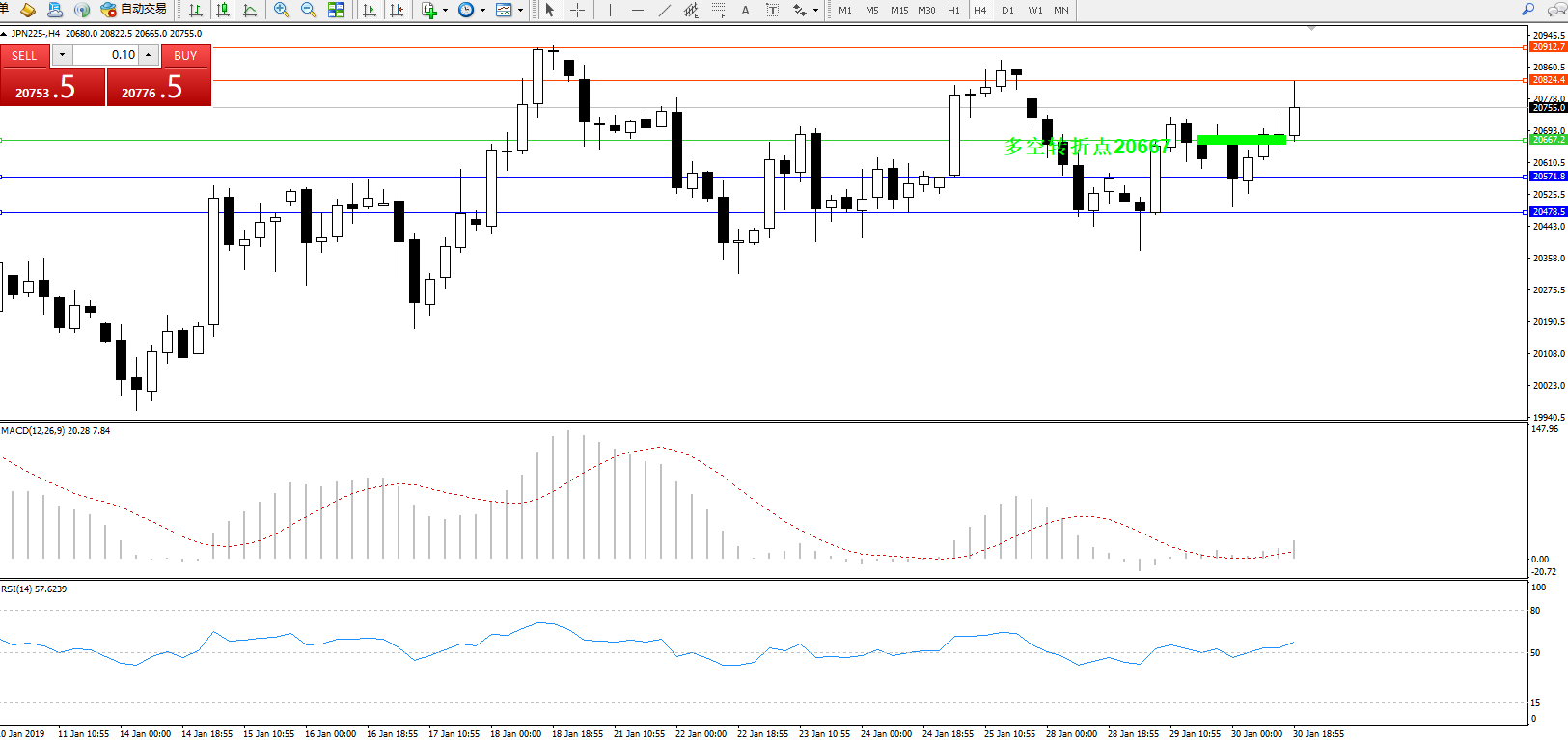The width and height of the screenshot is (1568, 740).
Task: Open the chart templates dropdown arrow
Action: pyautogui.click(x=521, y=11)
